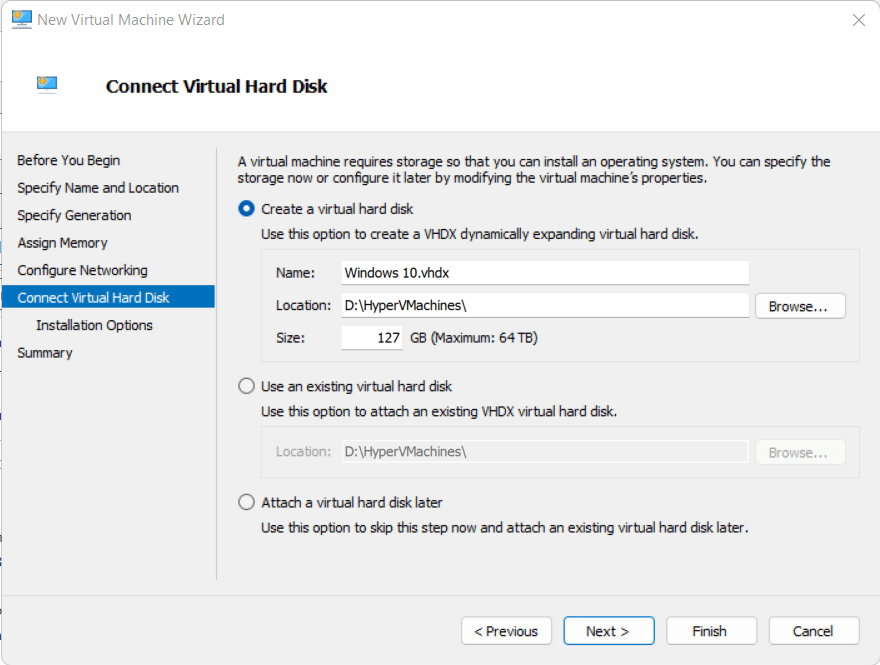Open the Specify Generation step

coord(73,215)
